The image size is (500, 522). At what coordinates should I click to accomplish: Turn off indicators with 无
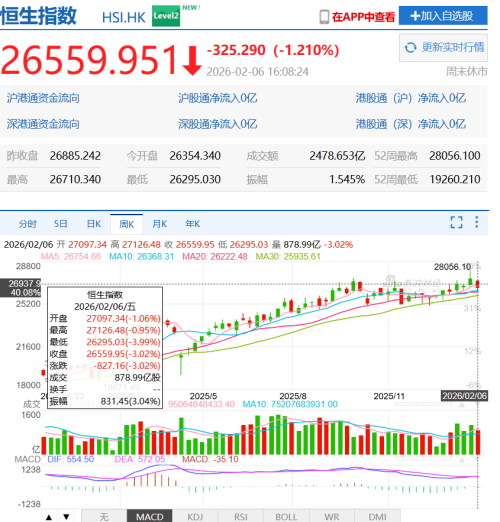(104, 517)
